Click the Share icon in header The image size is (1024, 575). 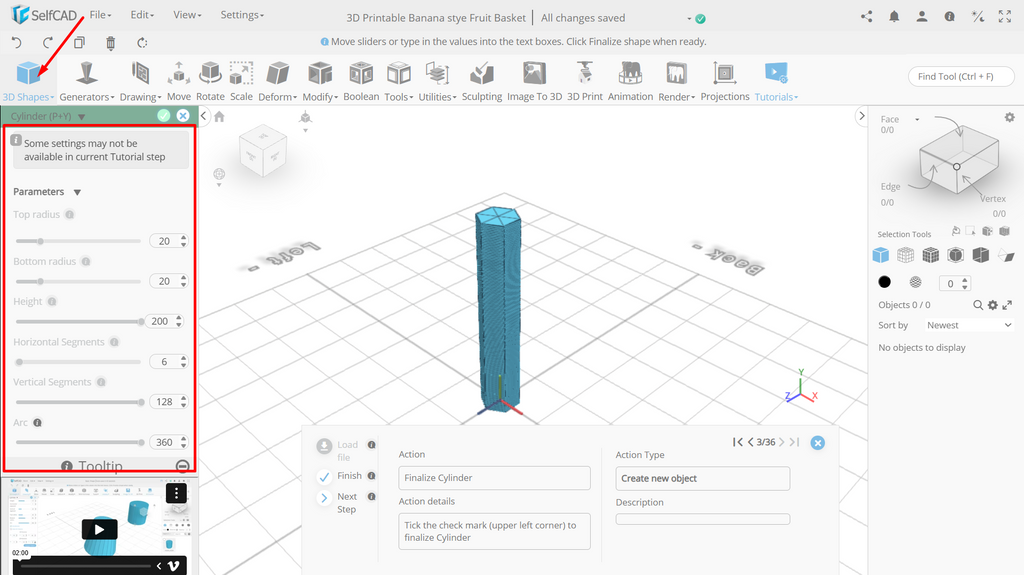click(x=867, y=17)
